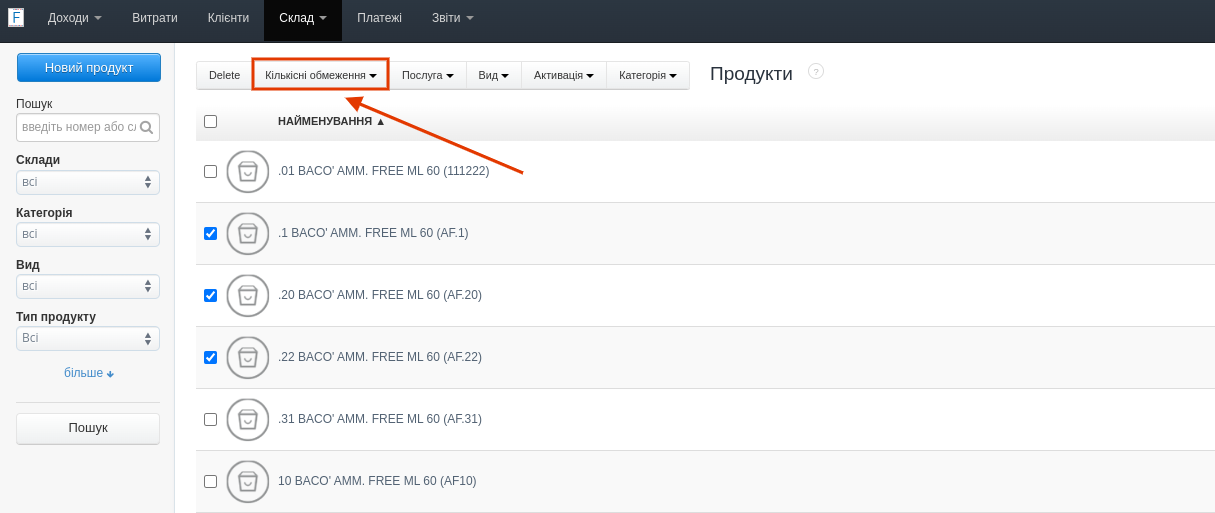Expand the Склади warehouse selector

(88, 183)
